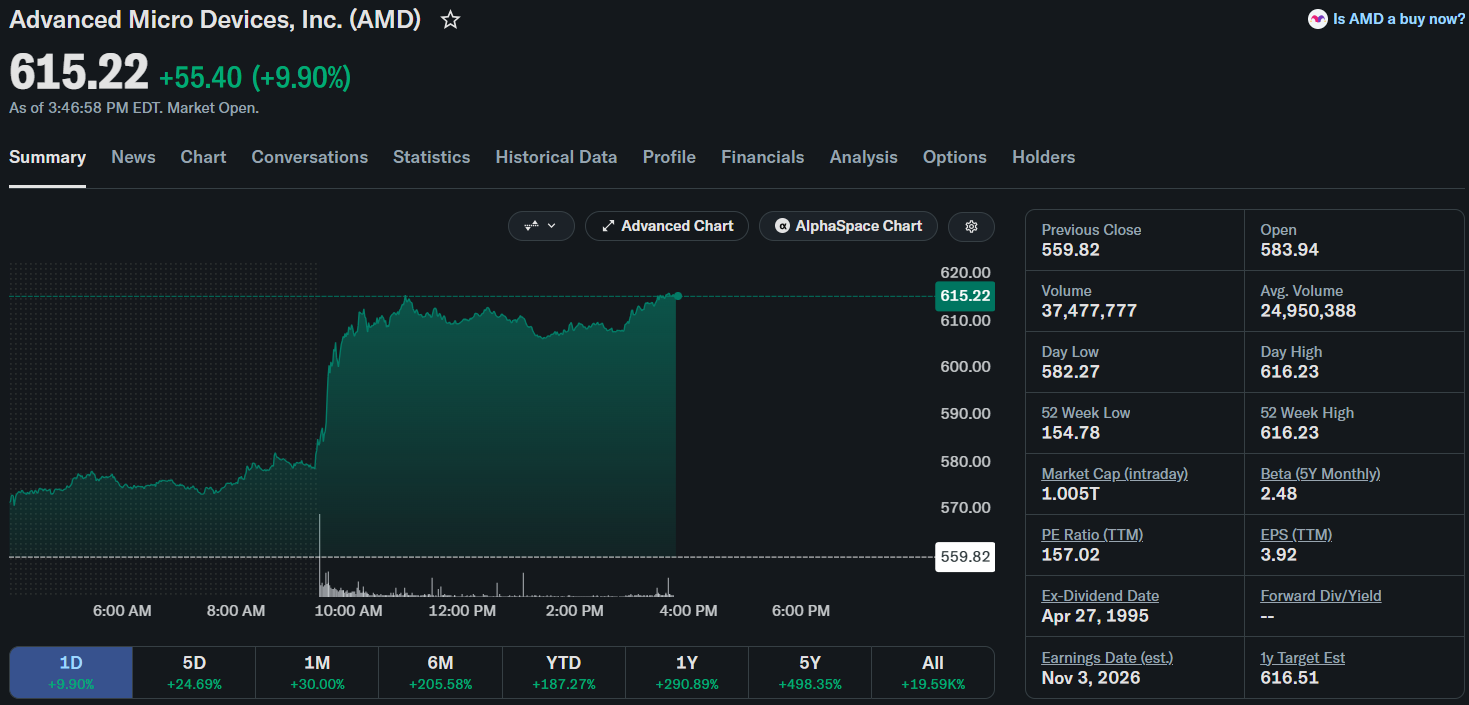Click the current price marker on chart
Image resolution: width=1469 pixels, height=705 pixels.
[x=965, y=295]
